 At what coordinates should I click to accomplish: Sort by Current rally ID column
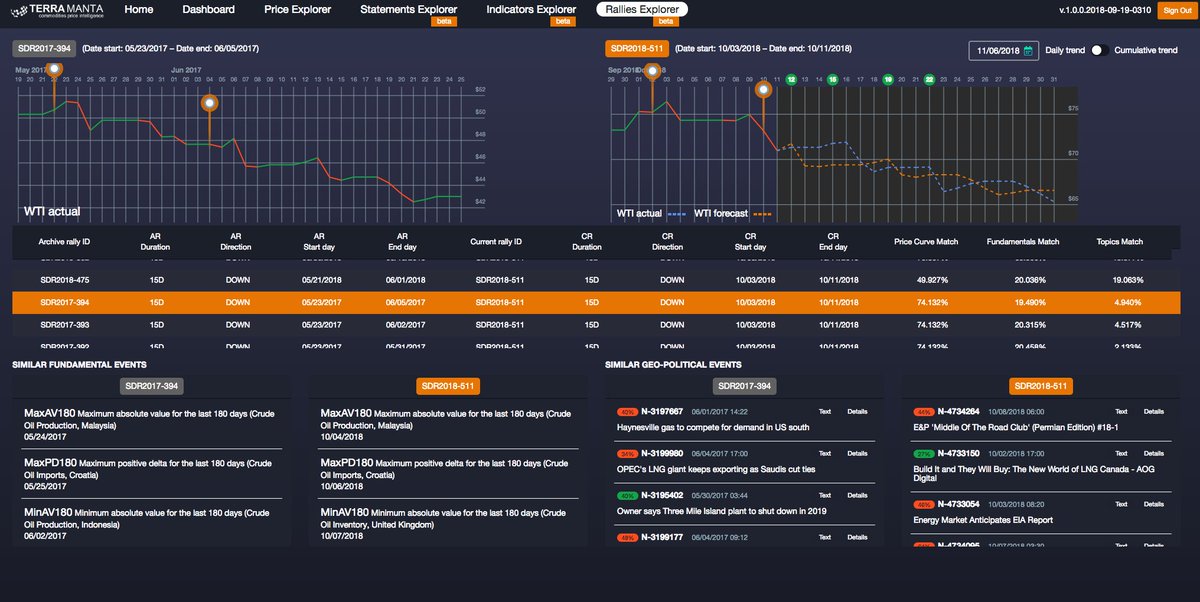[x=496, y=242]
